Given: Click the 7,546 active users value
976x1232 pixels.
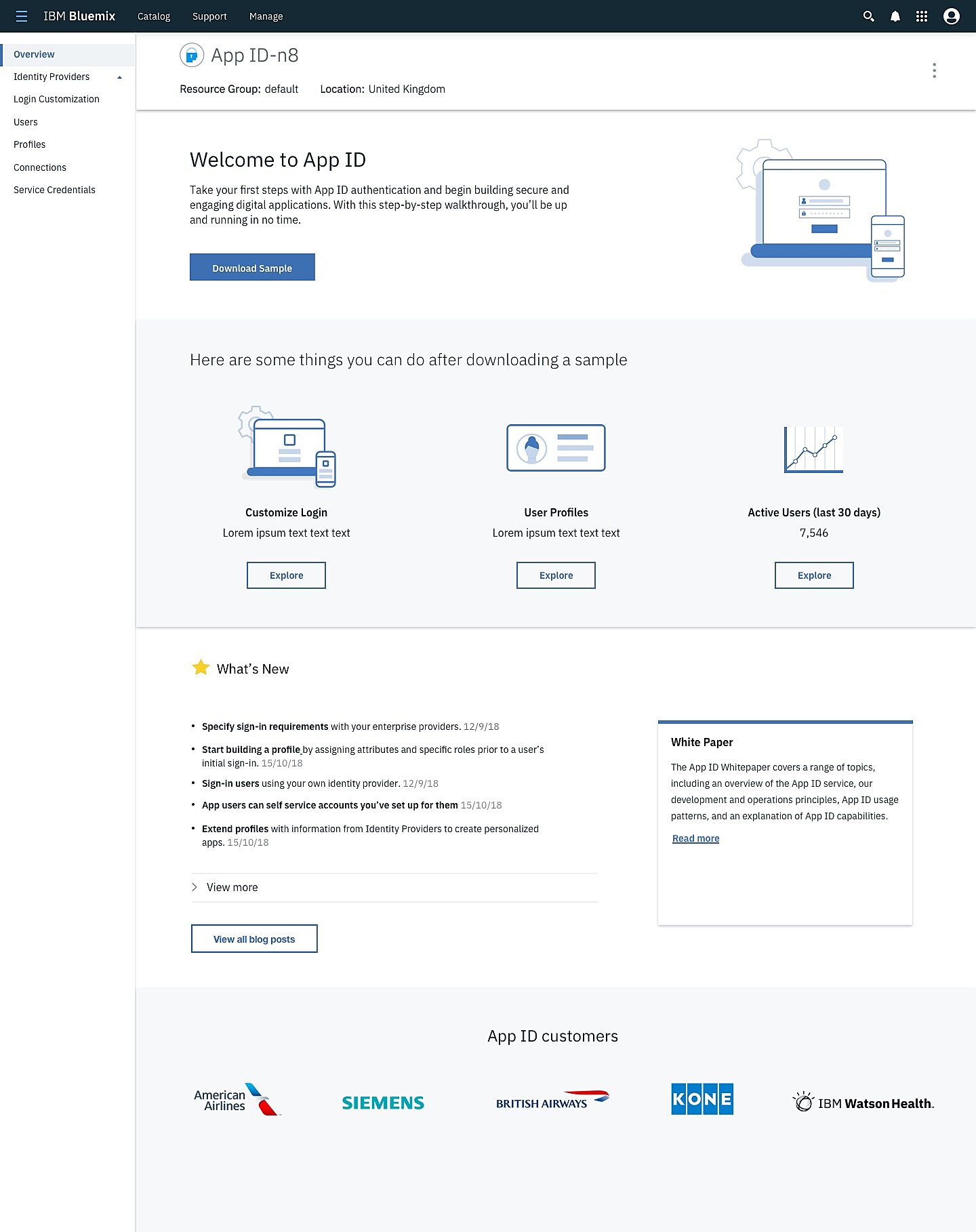Looking at the screenshot, I should [x=814, y=533].
